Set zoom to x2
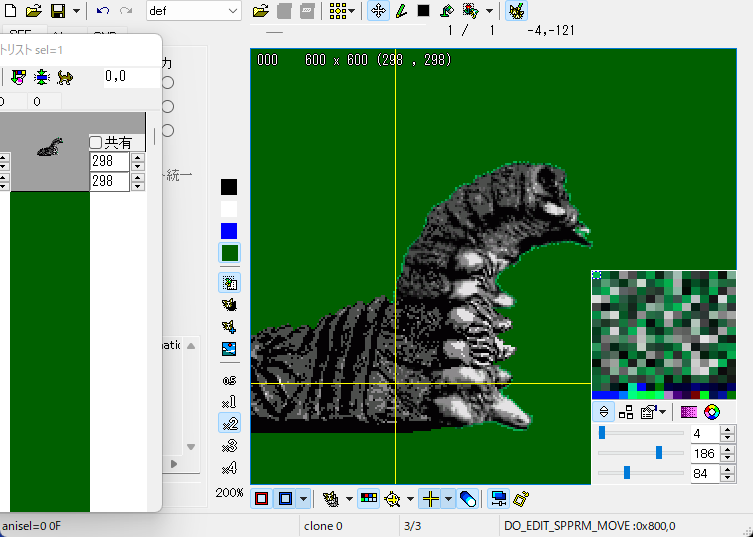753x537 pixels. coord(230,424)
